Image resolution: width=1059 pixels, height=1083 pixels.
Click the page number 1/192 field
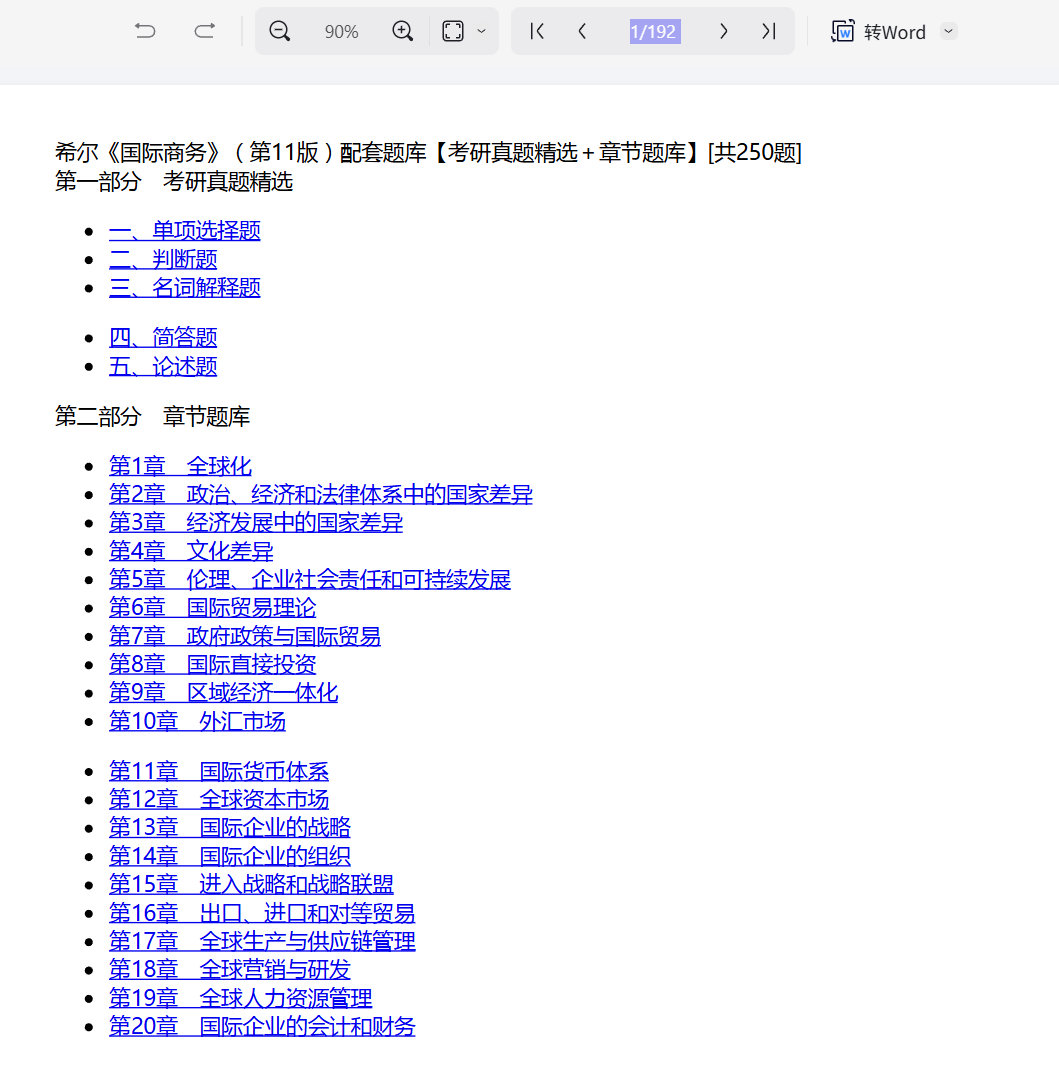tap(653, 32)
